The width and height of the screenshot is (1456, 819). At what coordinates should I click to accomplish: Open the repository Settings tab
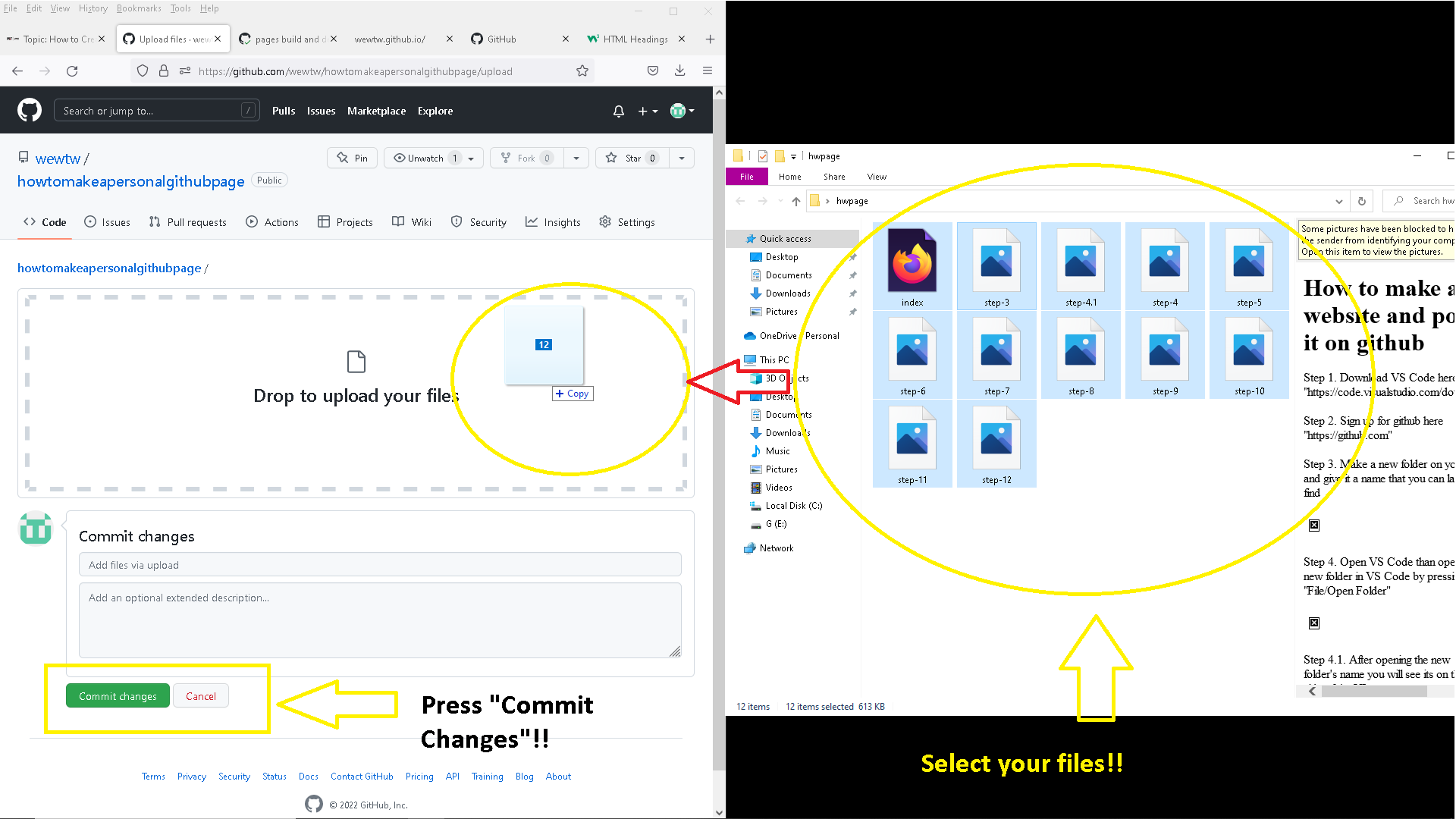pyautogui.click(x=627, y=222)
